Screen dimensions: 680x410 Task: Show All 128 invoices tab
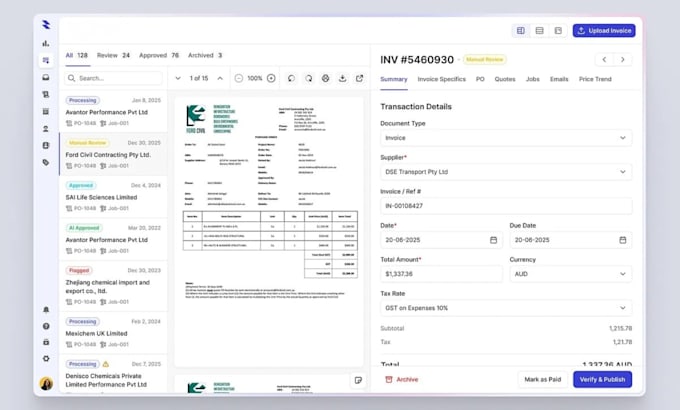tap(77, 56)
